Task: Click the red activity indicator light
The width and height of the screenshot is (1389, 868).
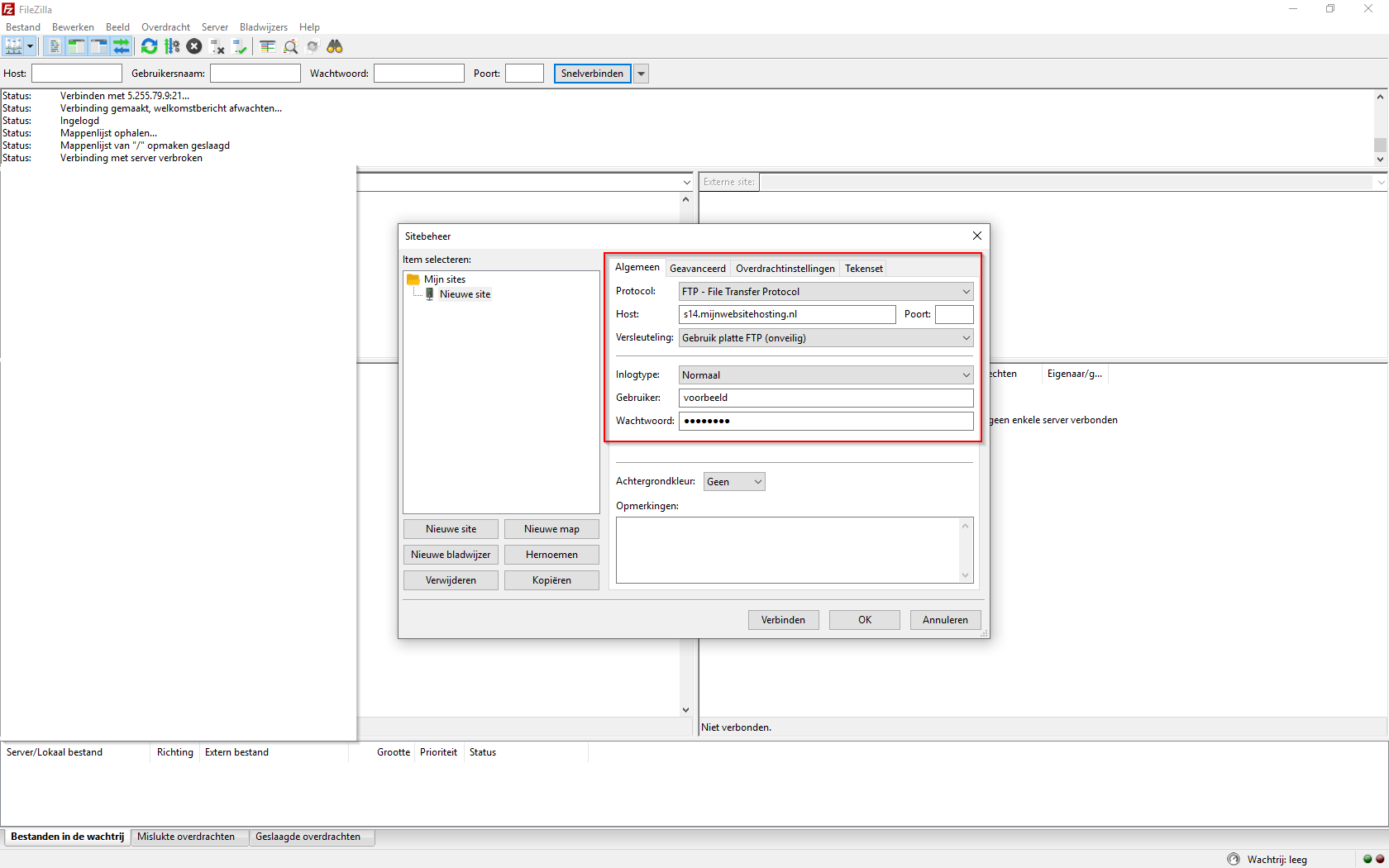Action: tap(1379, 859)
